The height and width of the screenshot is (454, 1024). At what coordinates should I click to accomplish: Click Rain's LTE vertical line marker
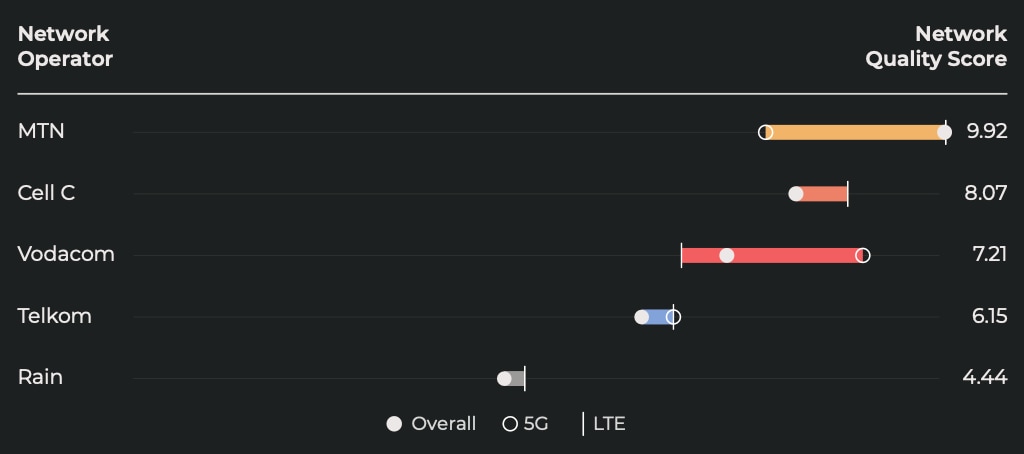524,378
